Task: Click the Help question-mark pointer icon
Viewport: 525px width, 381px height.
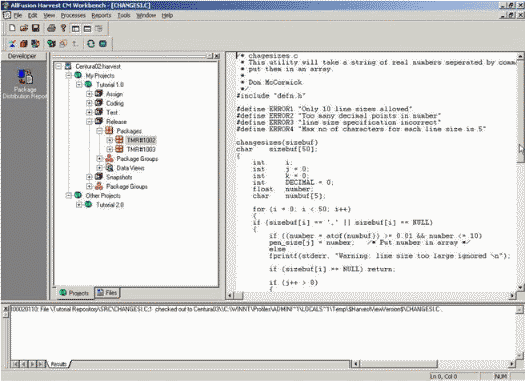Action: pos(63,28)
